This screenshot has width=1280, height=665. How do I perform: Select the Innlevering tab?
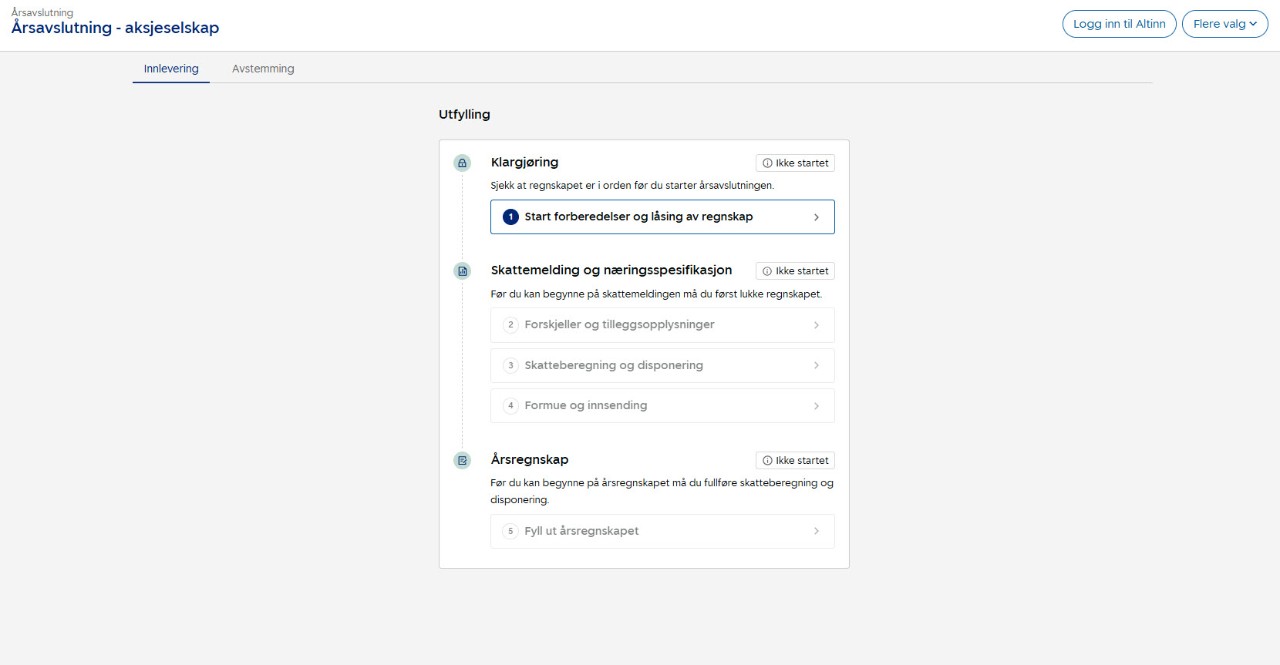coord(171,69)
